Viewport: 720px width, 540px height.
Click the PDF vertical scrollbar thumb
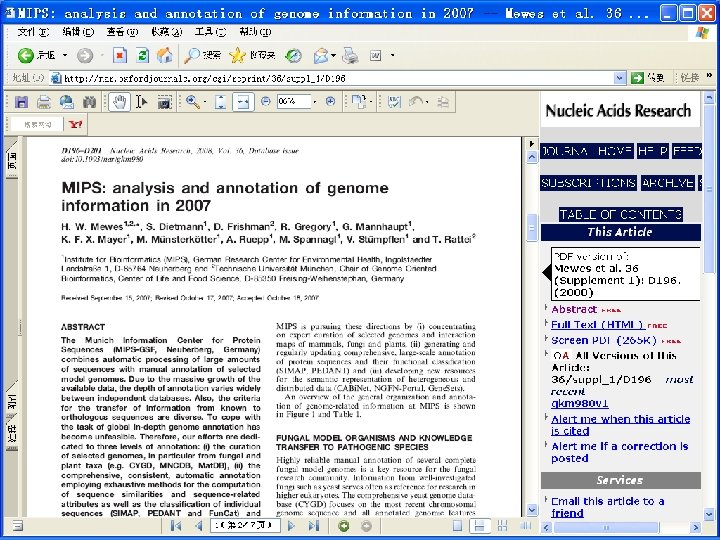[531, 228]
